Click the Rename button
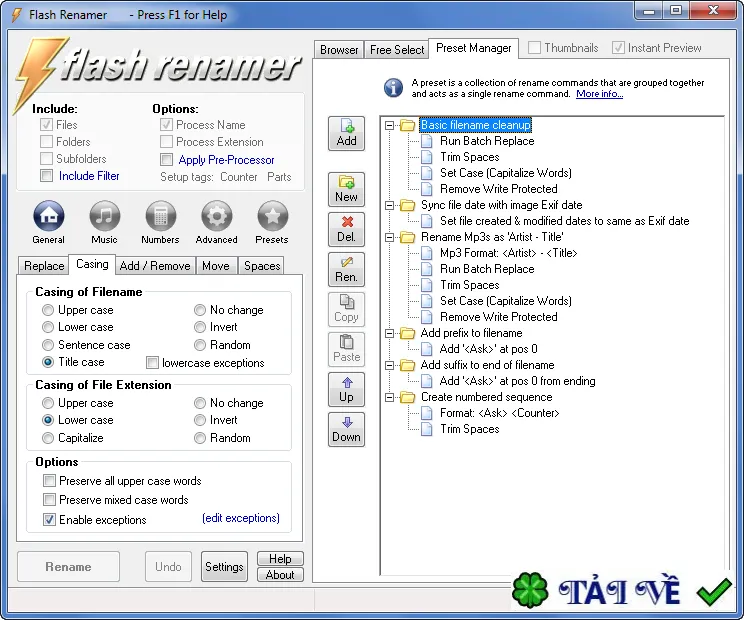This screenshot has height=620, width=744. pos(68,566)
